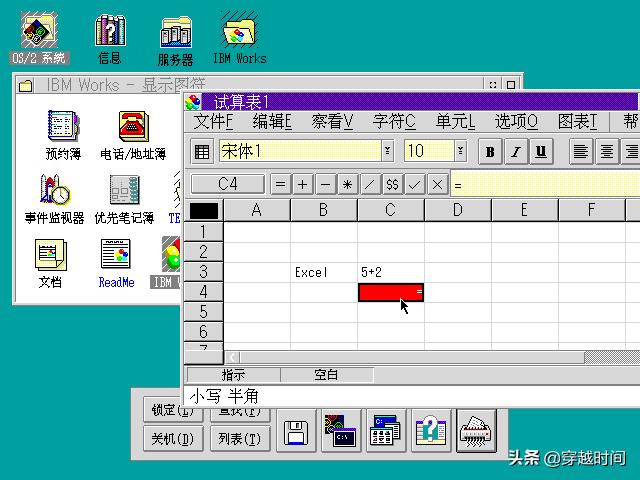Click the align left toolbar button
The width and height of the screenshot is (640, 480).
tap(582, 152)
